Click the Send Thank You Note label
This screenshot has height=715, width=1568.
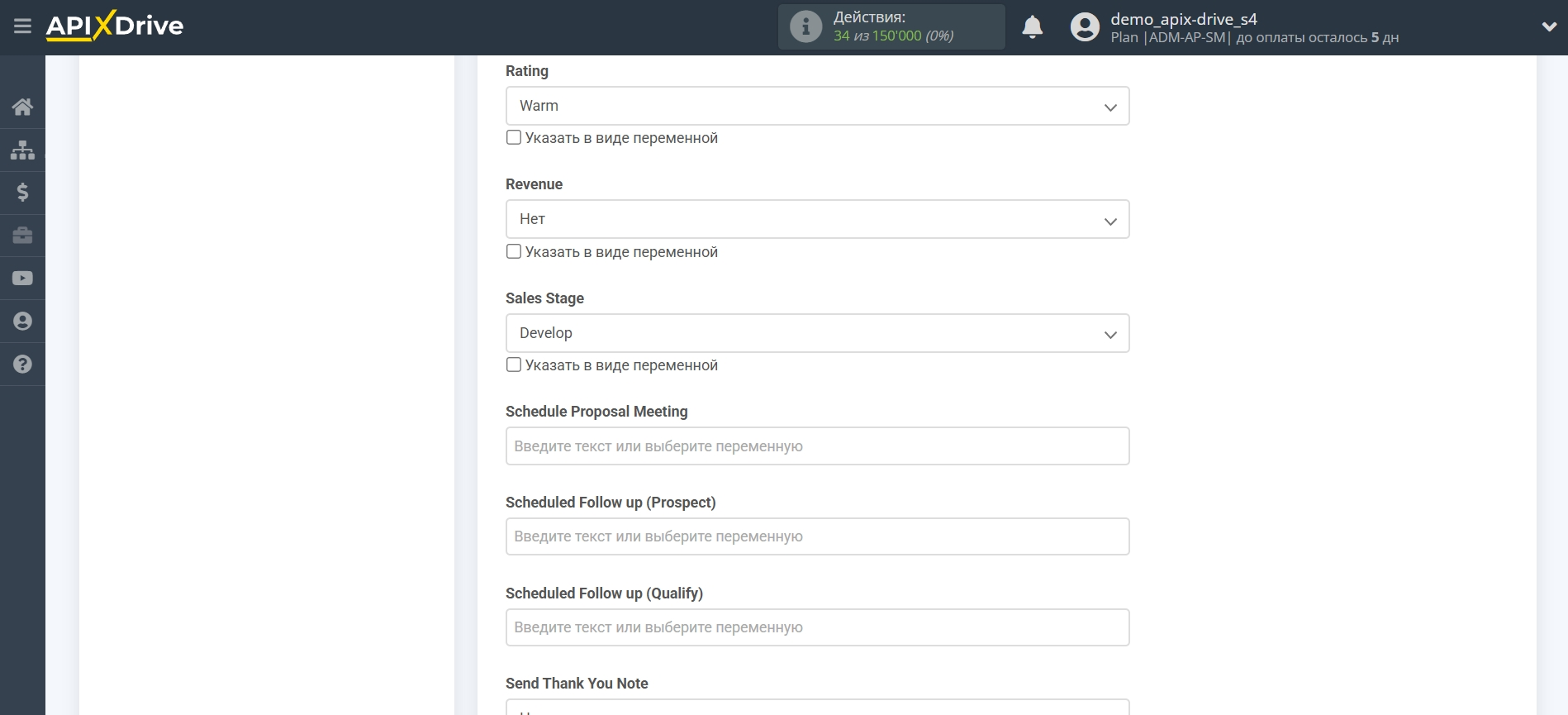577,684
